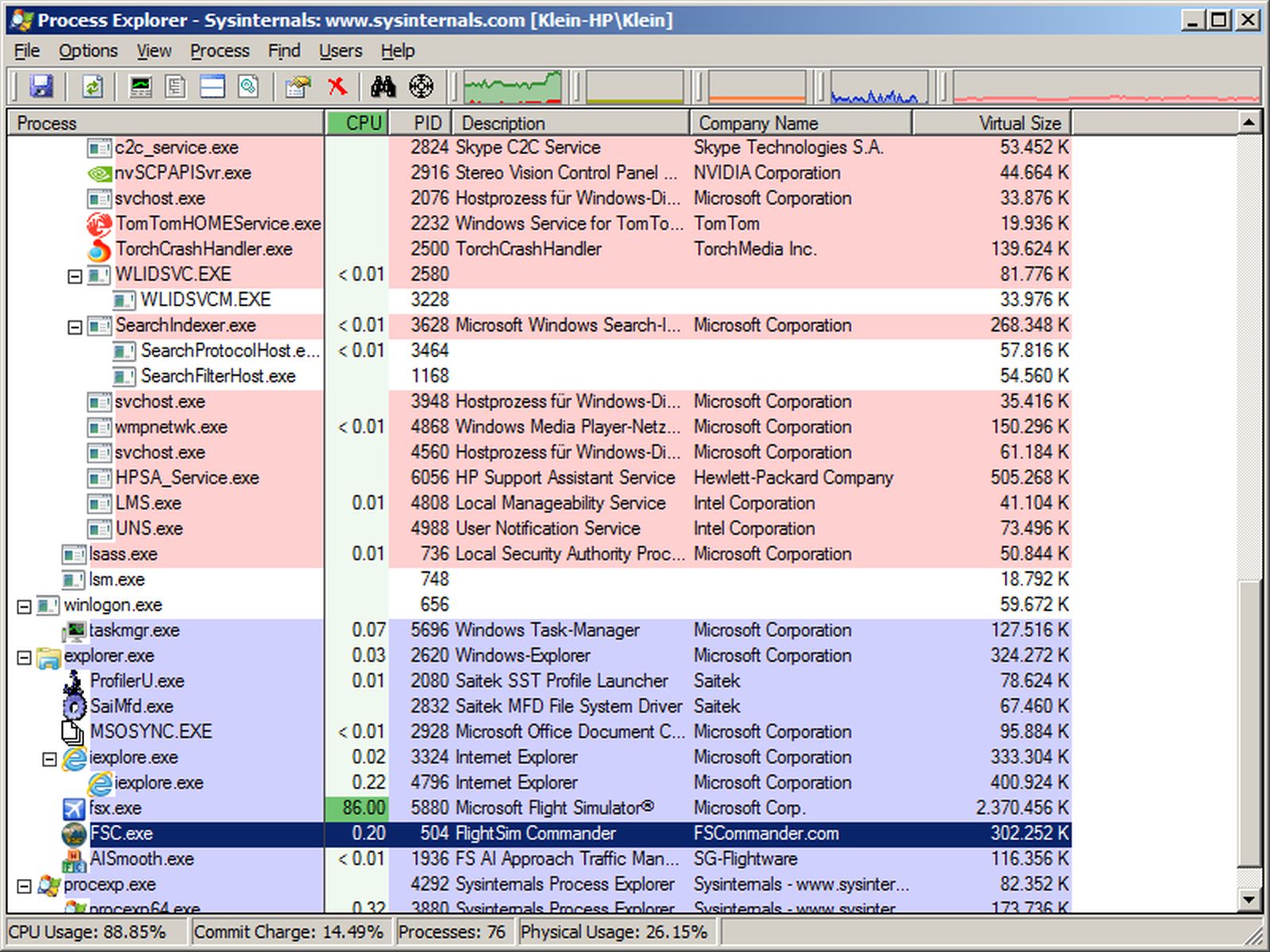The height and width of the screenshot is (952, 1270).
Task: Collapse the explorer.exe tree node
Action: coord(24,657)
